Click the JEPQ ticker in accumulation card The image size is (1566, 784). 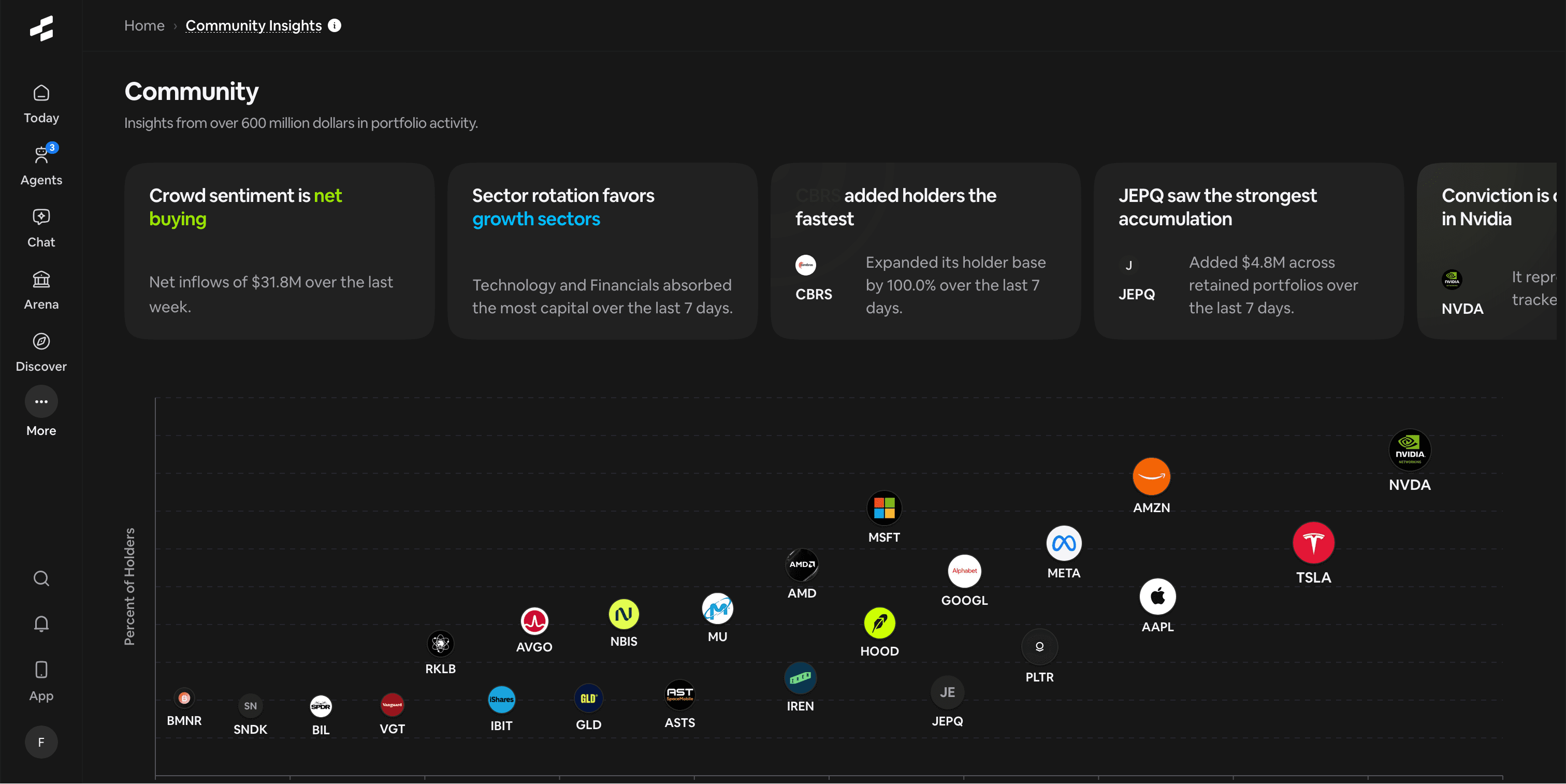(x=1136, y=294)
